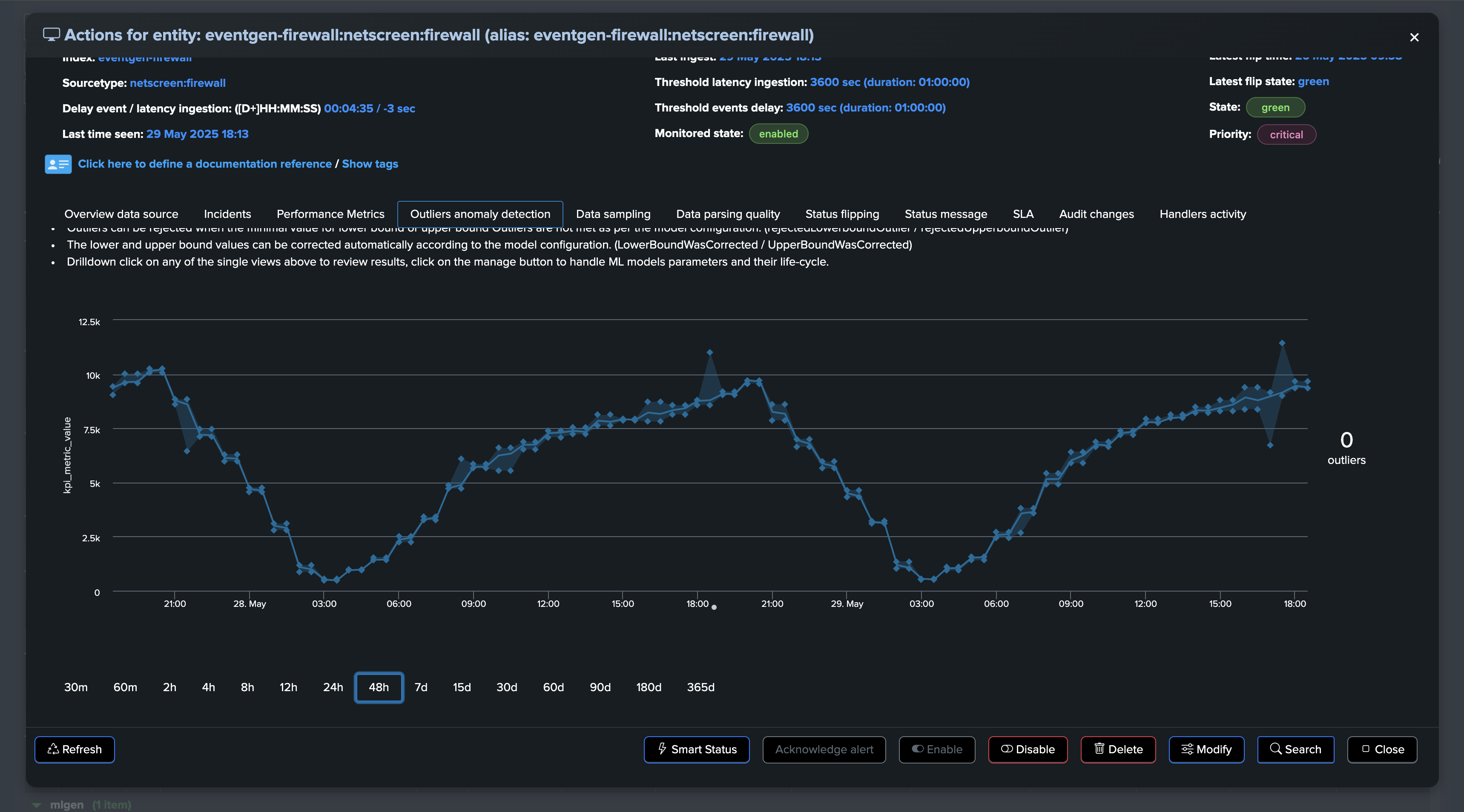This screenshot has height=812, width=1464.
Task: Open the Data sampling tab
Action: (x=613, y=214)
